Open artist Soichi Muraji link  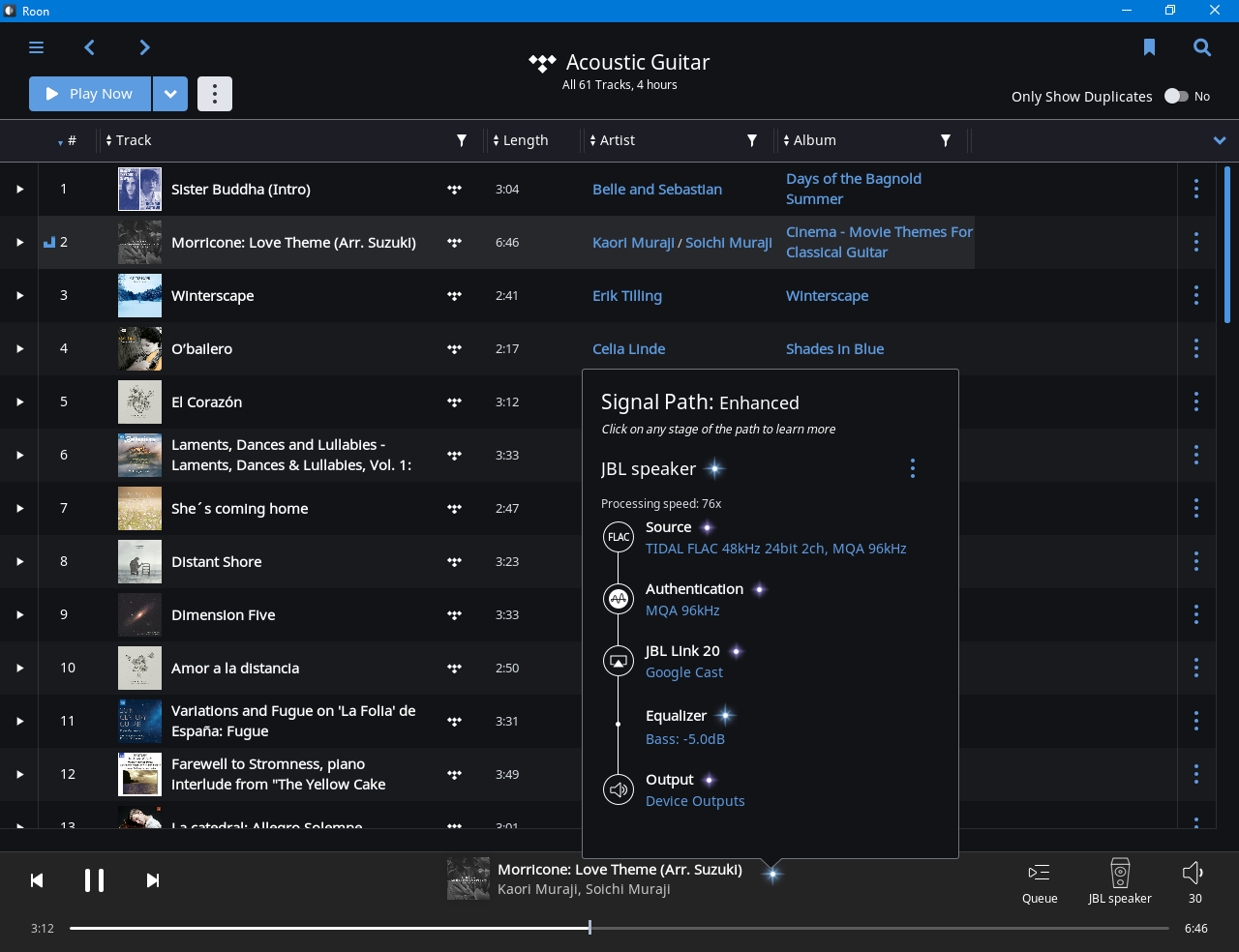click(729, 243)
